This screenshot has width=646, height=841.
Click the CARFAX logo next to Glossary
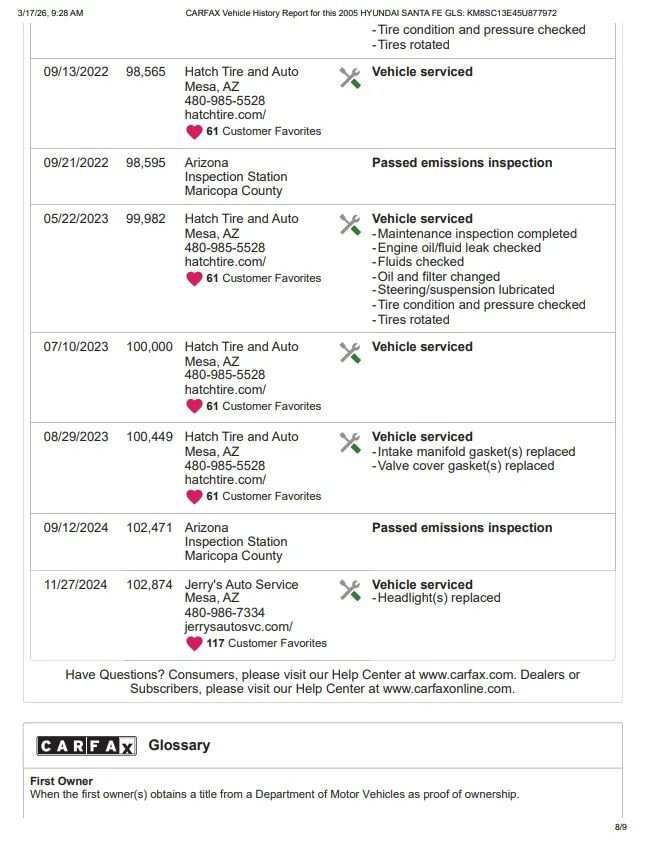(86, 746)
